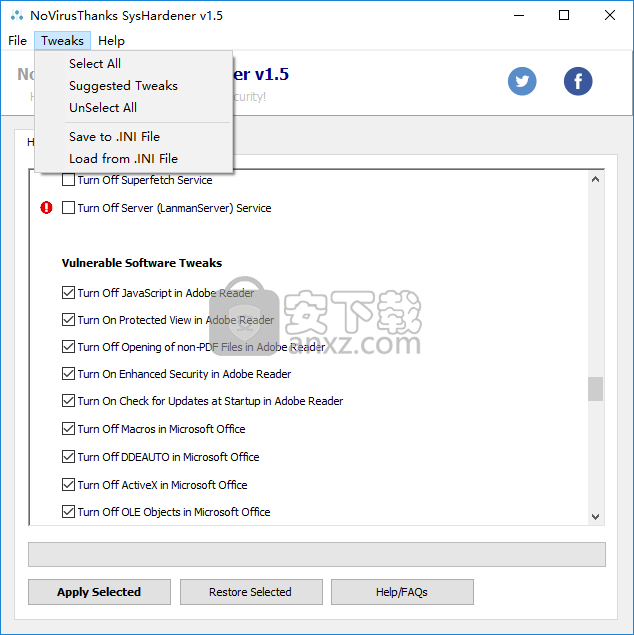Viewport: 634px width, 635px height.
Task: Open the File menu
Action: tap(17, 40)
